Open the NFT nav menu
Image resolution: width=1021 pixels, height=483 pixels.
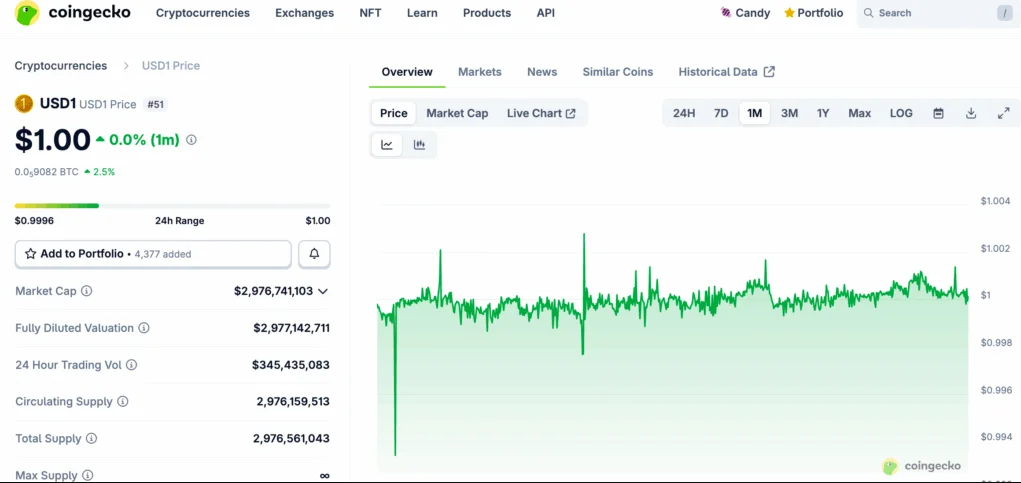click(x=371, y=13)
